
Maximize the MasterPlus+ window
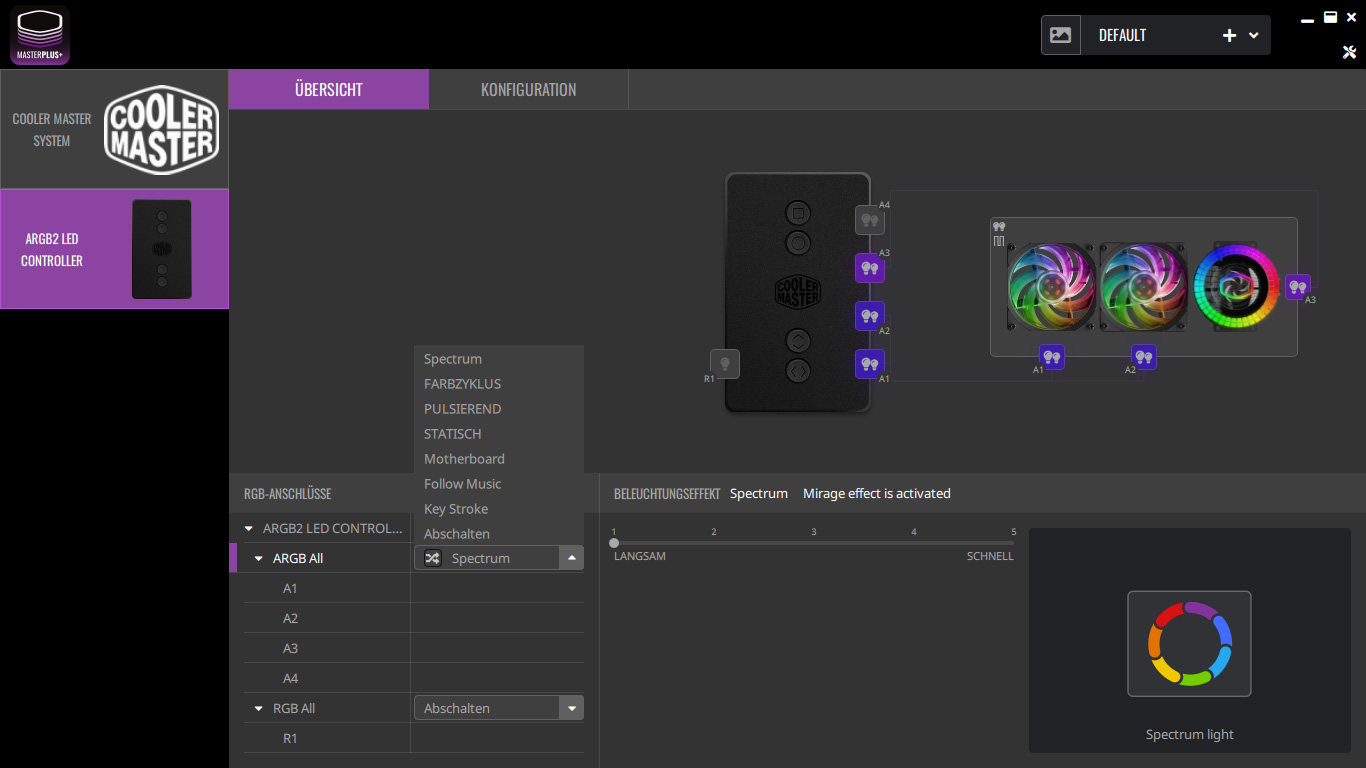[1331, 17]
